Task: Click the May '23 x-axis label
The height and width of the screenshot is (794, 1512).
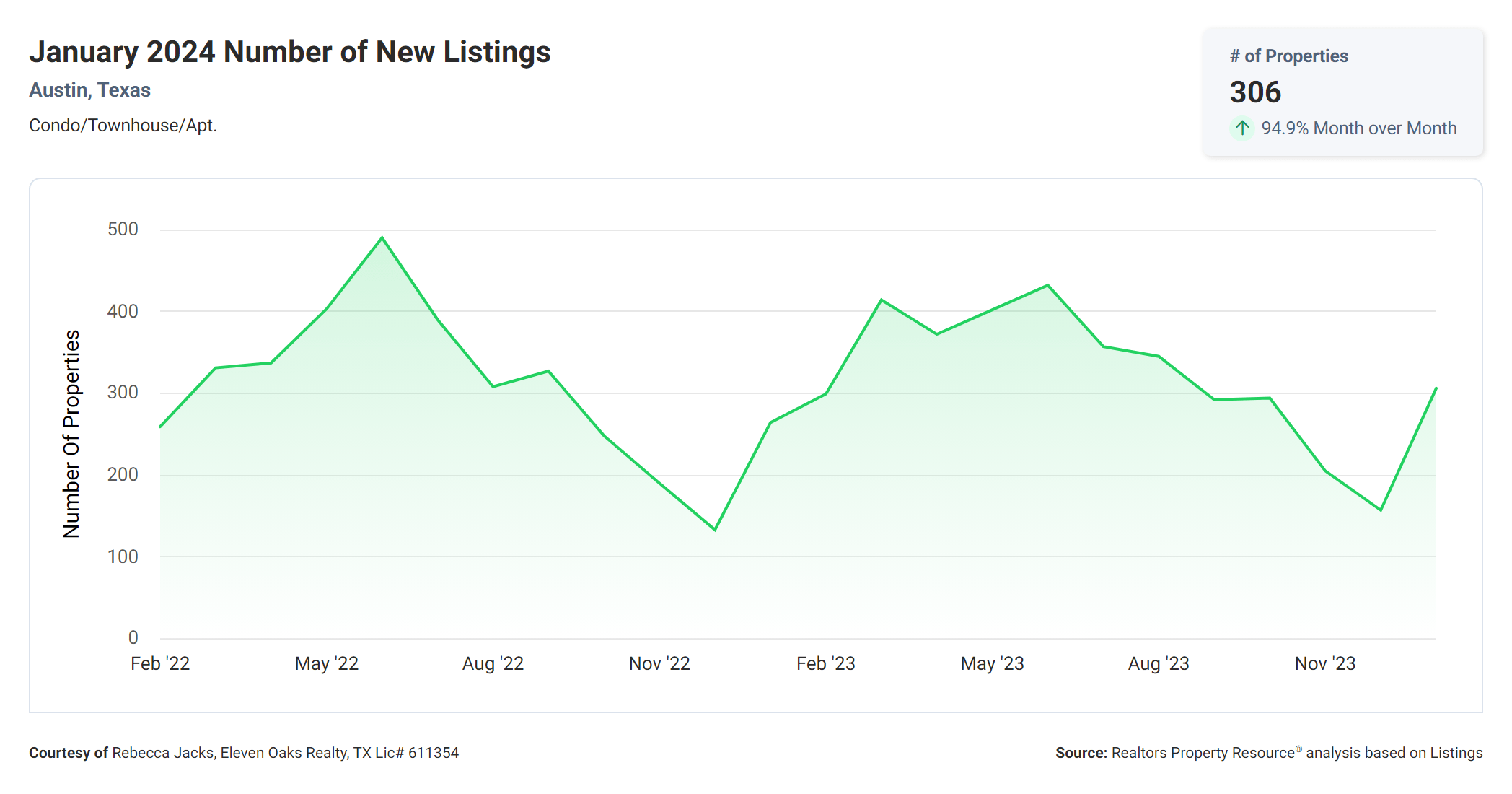Action: click(992, 663)
